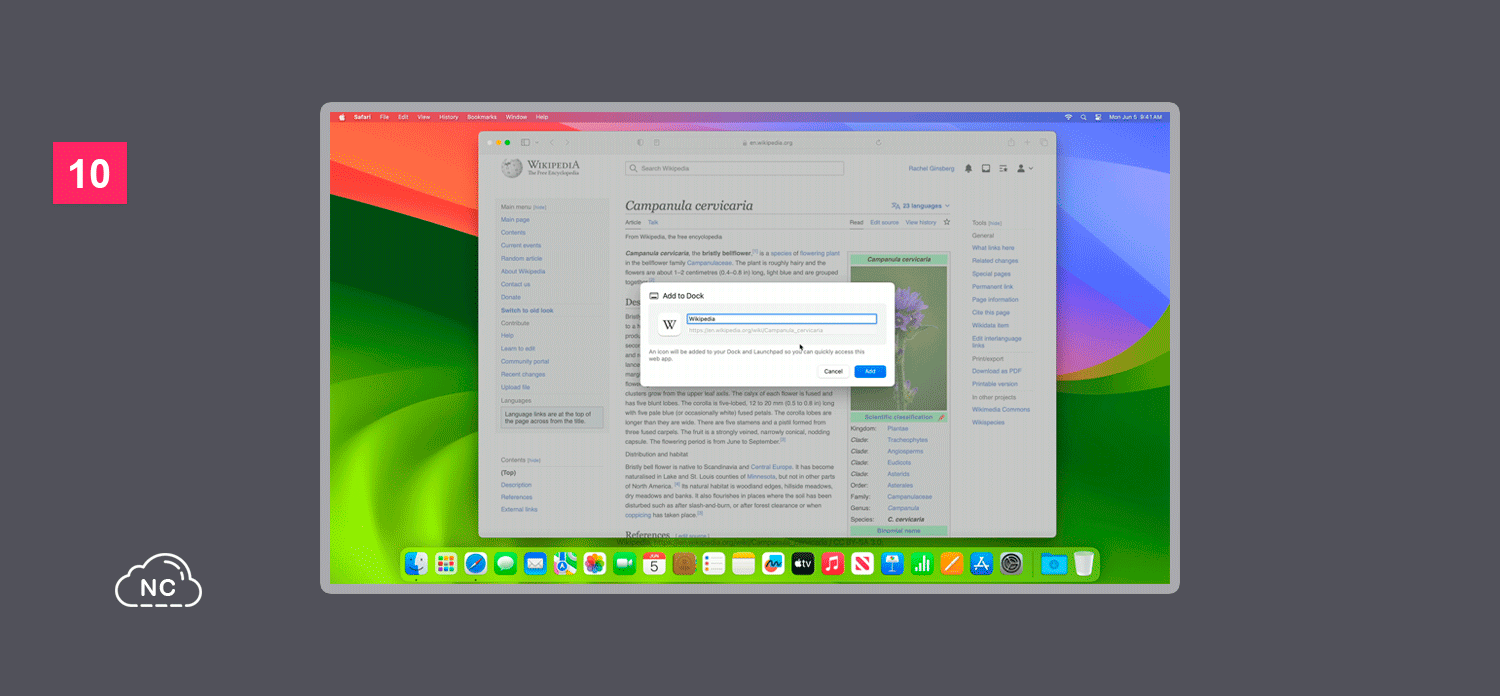The width and height of the screenshot is (1500, 696).
Task: Open the Safari sidebar dropdown chevron
Action: pos(536,143)
